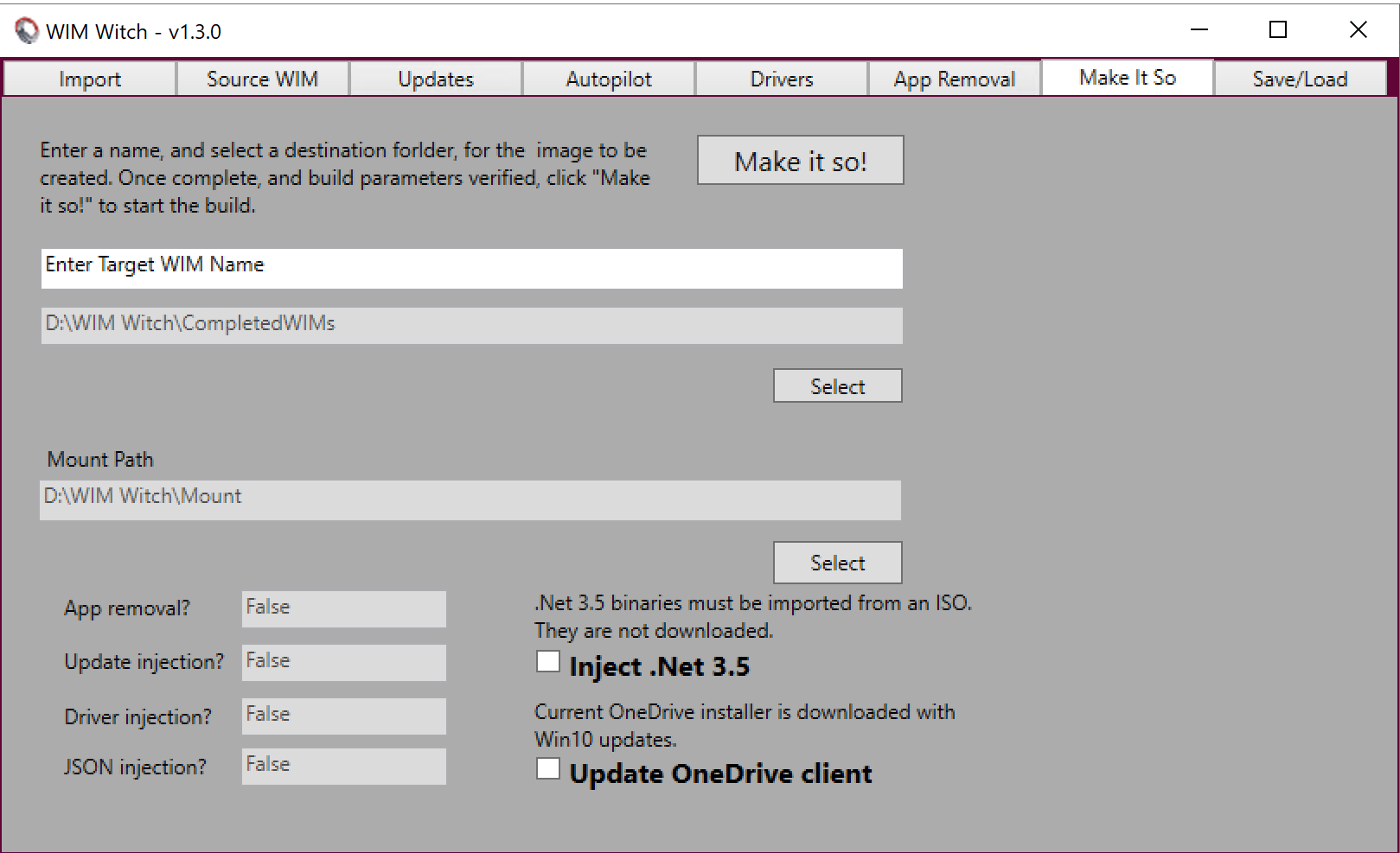Click Select button below Mount Path

click(837, 563)
